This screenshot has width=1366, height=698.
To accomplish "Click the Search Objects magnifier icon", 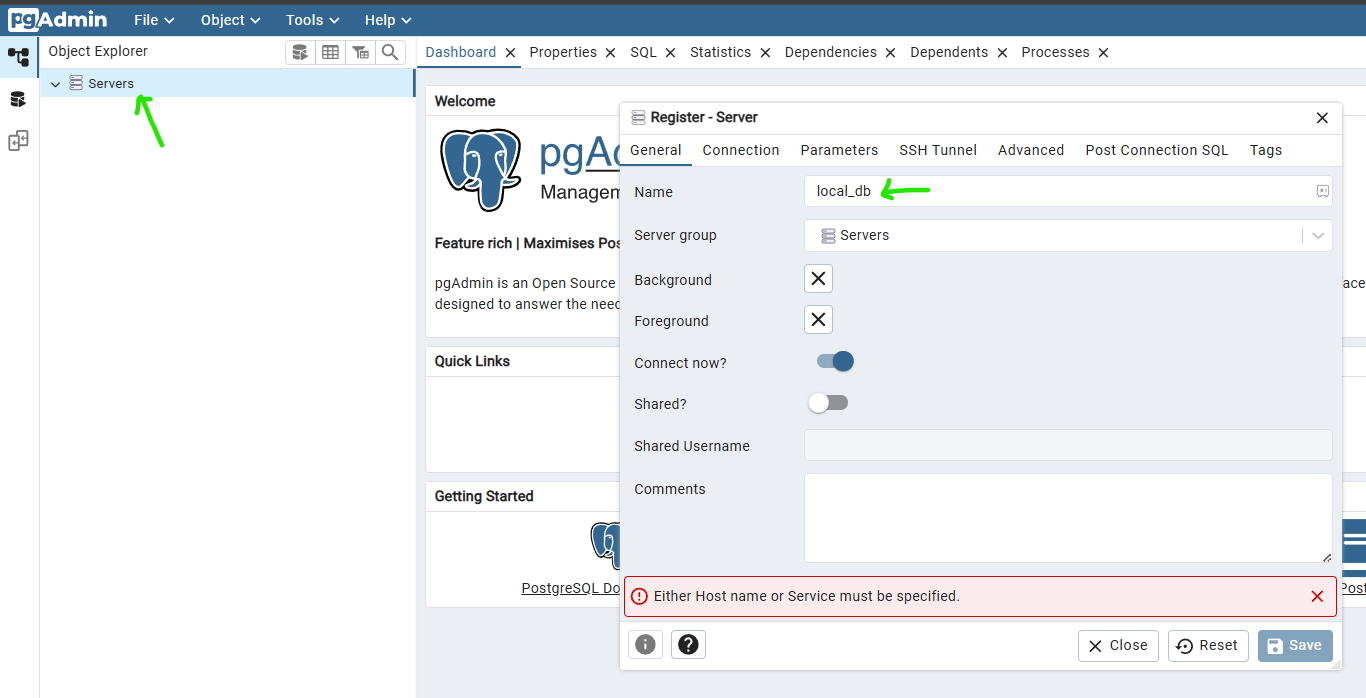I will [x=390, y=52].
